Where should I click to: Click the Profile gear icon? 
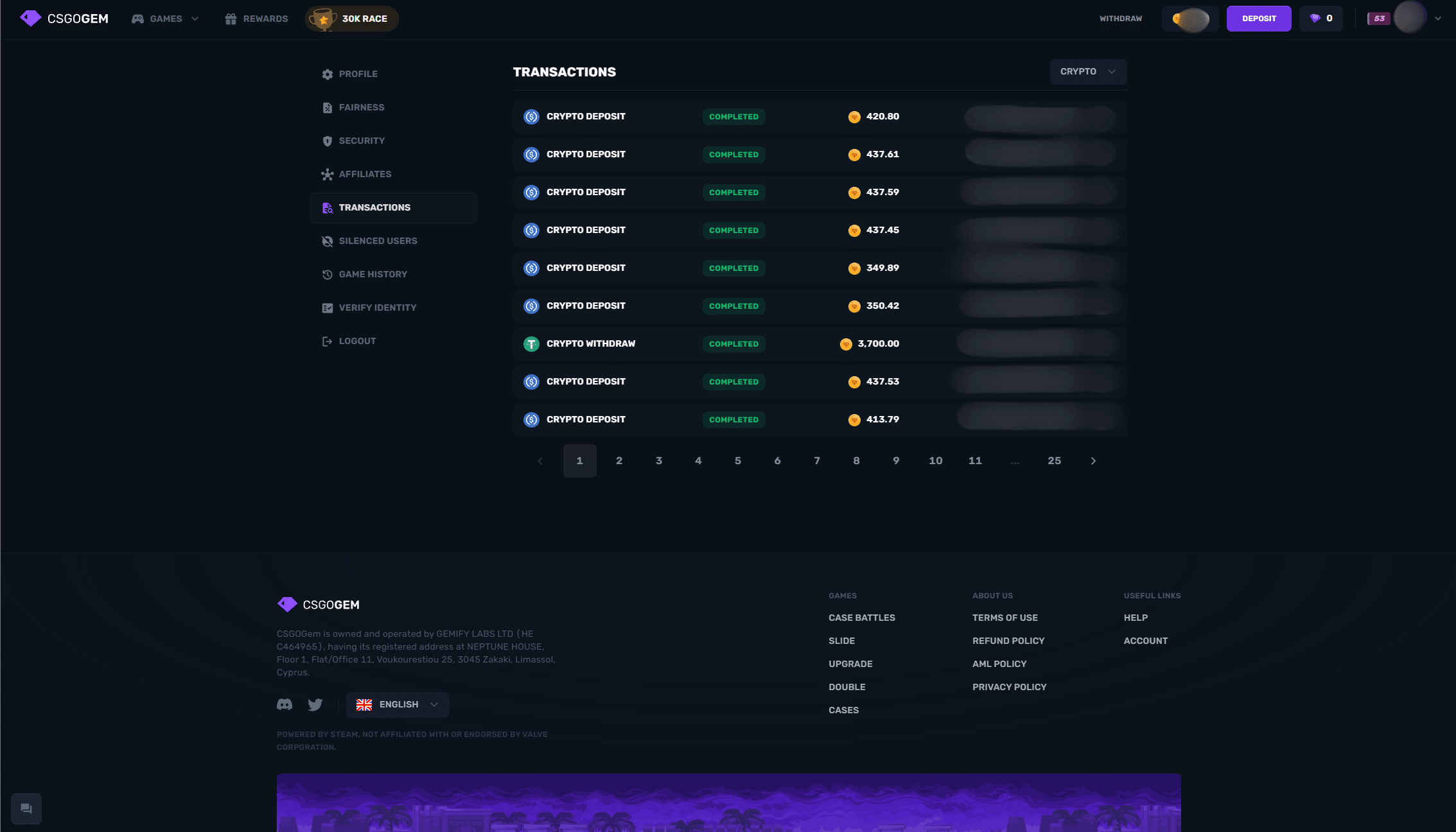pos(328,74)
